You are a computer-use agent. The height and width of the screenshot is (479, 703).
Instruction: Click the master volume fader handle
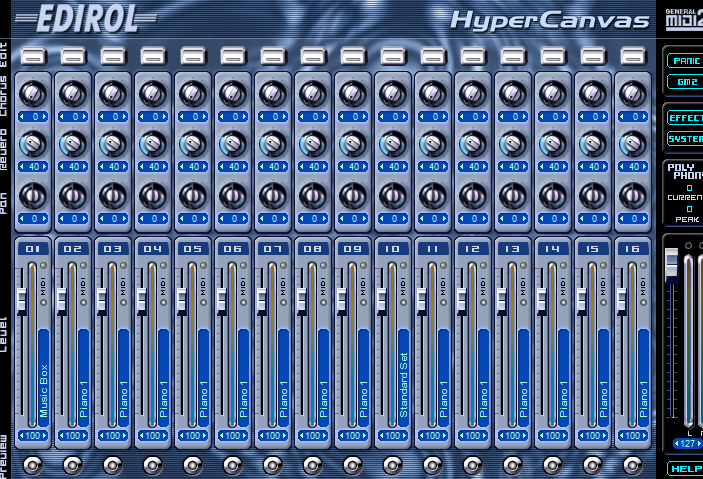pos(671,264)
